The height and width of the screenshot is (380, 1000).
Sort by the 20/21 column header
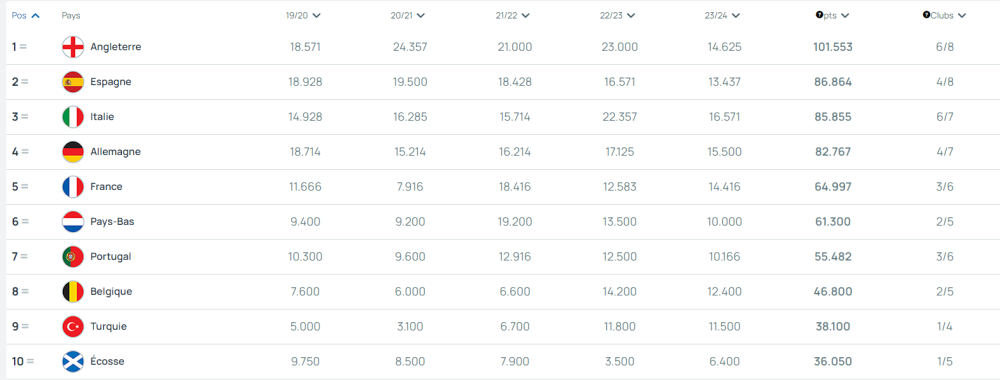[408, 16]
